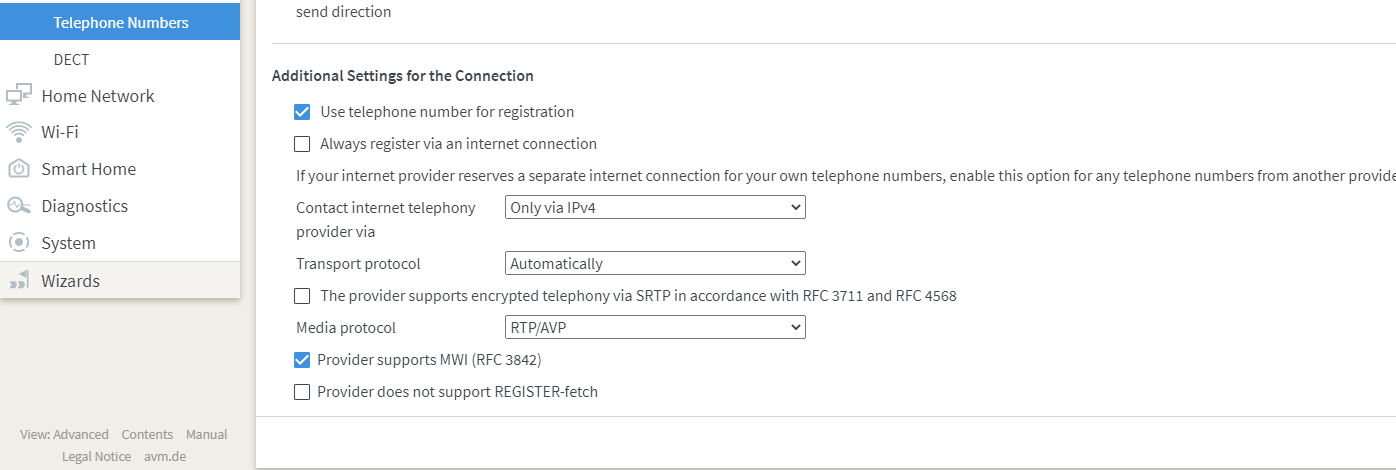Open the Only via IPv4 dropdown
The height and width of the screenshot is (470, 1396).
655,207
